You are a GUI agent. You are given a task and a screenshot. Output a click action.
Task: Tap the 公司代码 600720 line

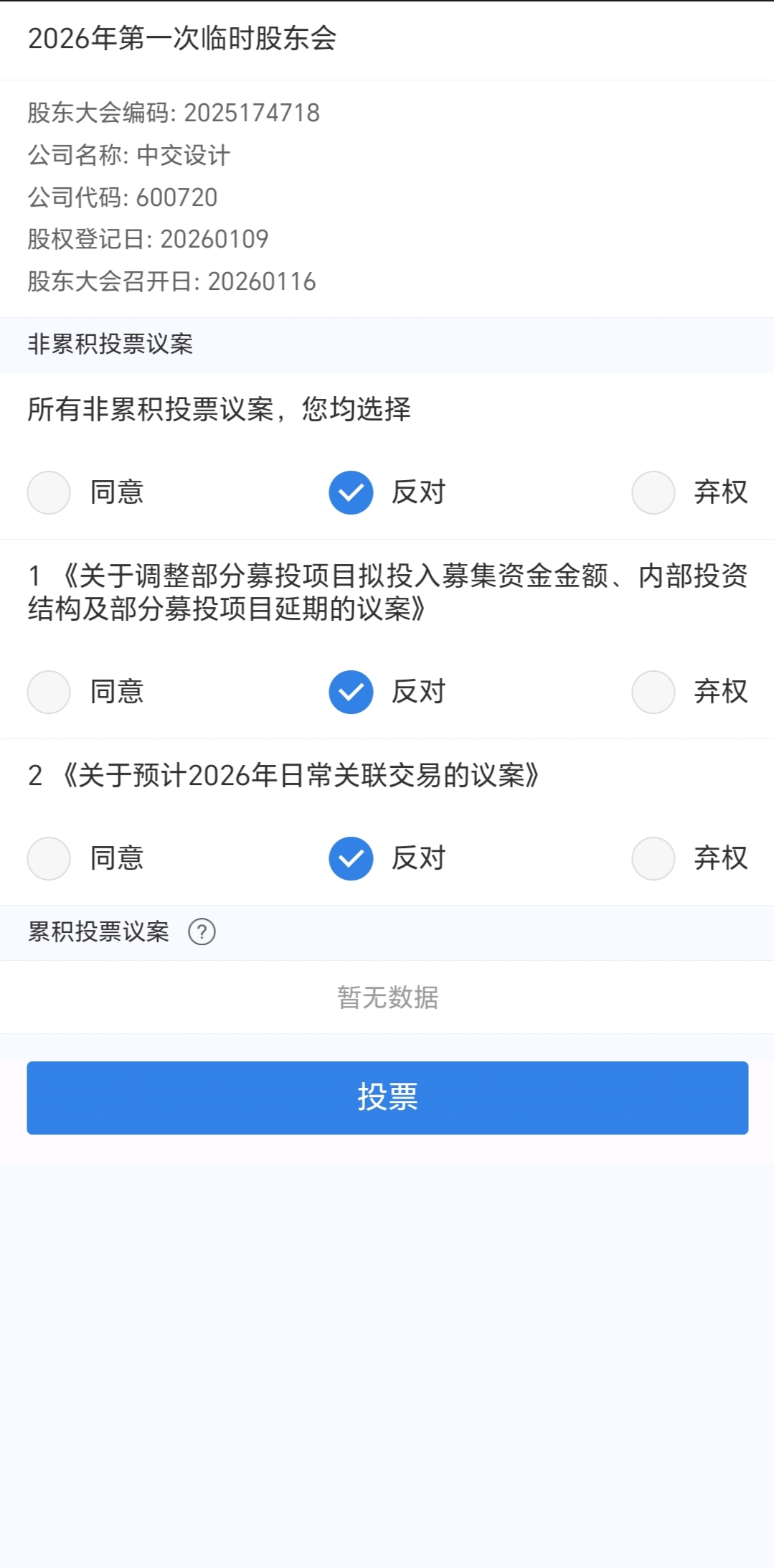click(x=123, y=197)
